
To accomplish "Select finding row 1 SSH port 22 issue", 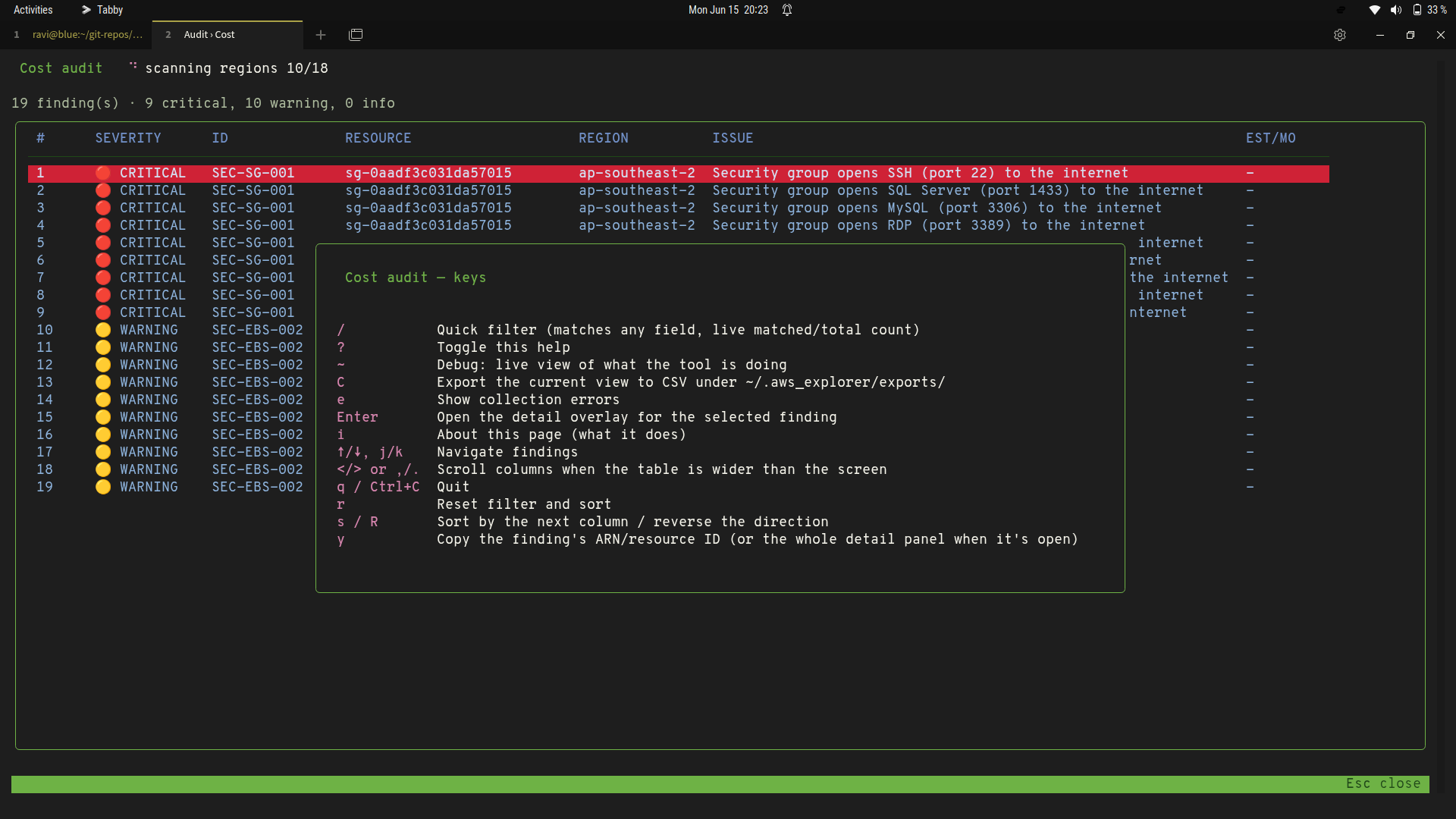I will [679, 173].
